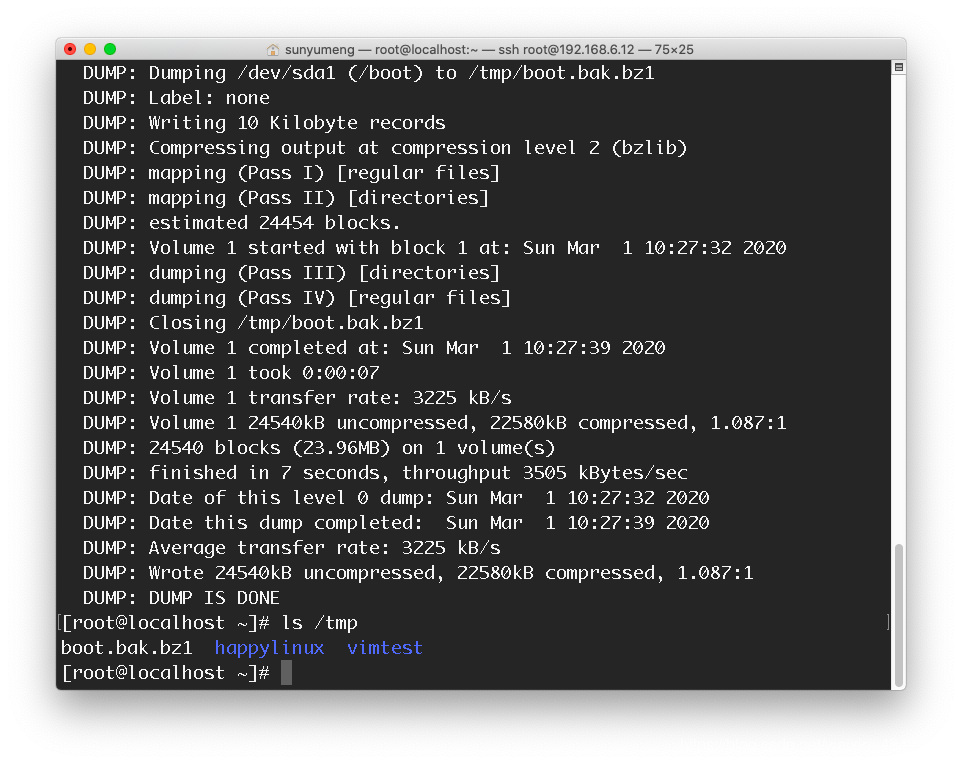Click 'Volume 1 completed at' line
962x764 pixels.
click(x=374, y=348)
